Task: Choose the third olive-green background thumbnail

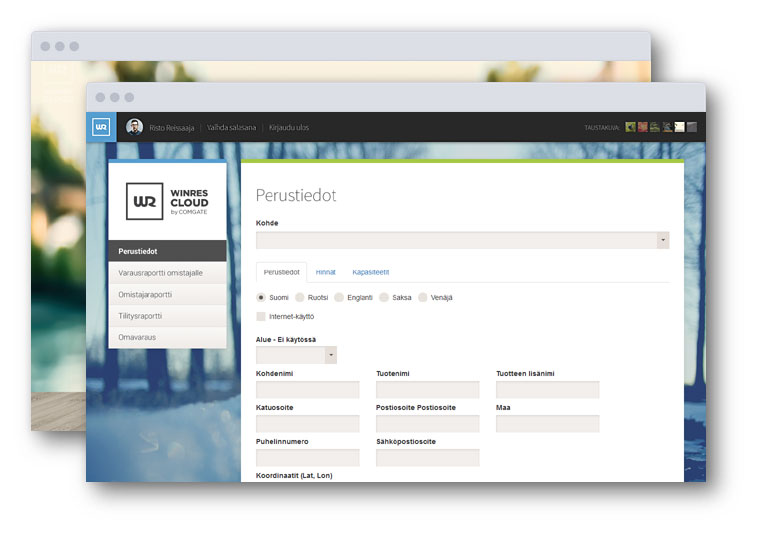Action: click(655, 127)
